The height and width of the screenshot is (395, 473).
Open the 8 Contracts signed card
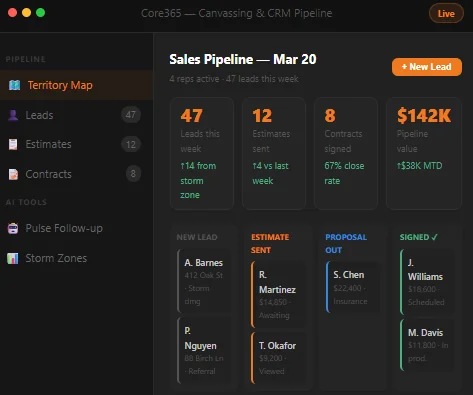click(x=346, y=153)
